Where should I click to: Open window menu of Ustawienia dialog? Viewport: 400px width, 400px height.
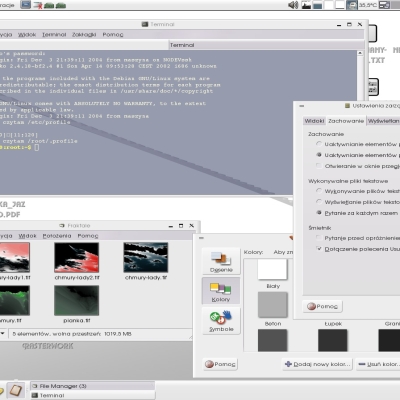coord(301,106)
